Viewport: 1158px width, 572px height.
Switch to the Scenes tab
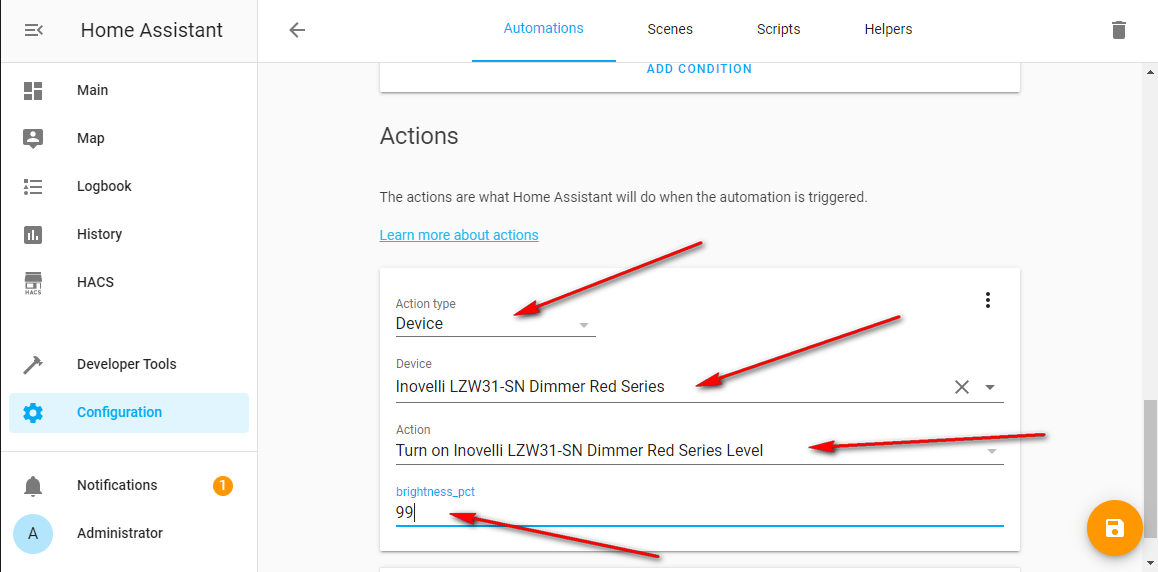click(x=670, y=30)
